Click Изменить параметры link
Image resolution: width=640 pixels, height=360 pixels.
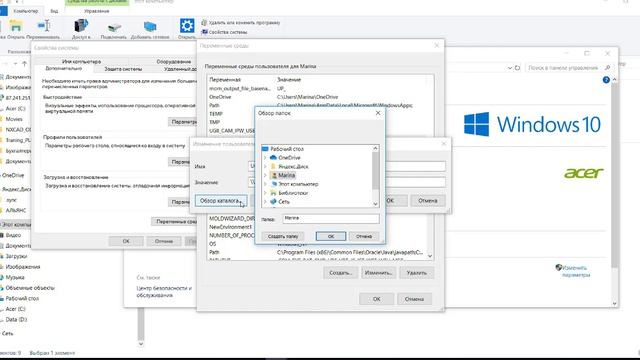576,271
